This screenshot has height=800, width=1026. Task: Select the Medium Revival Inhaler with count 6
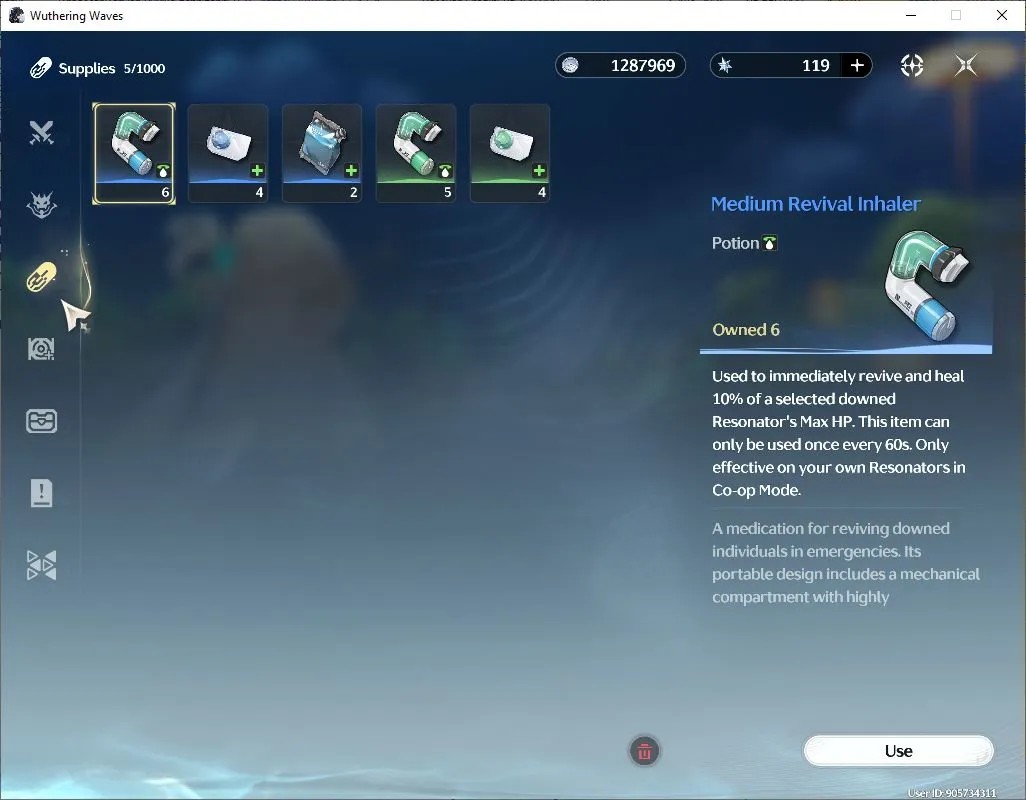pyautogui.click(x=134, y=153)
